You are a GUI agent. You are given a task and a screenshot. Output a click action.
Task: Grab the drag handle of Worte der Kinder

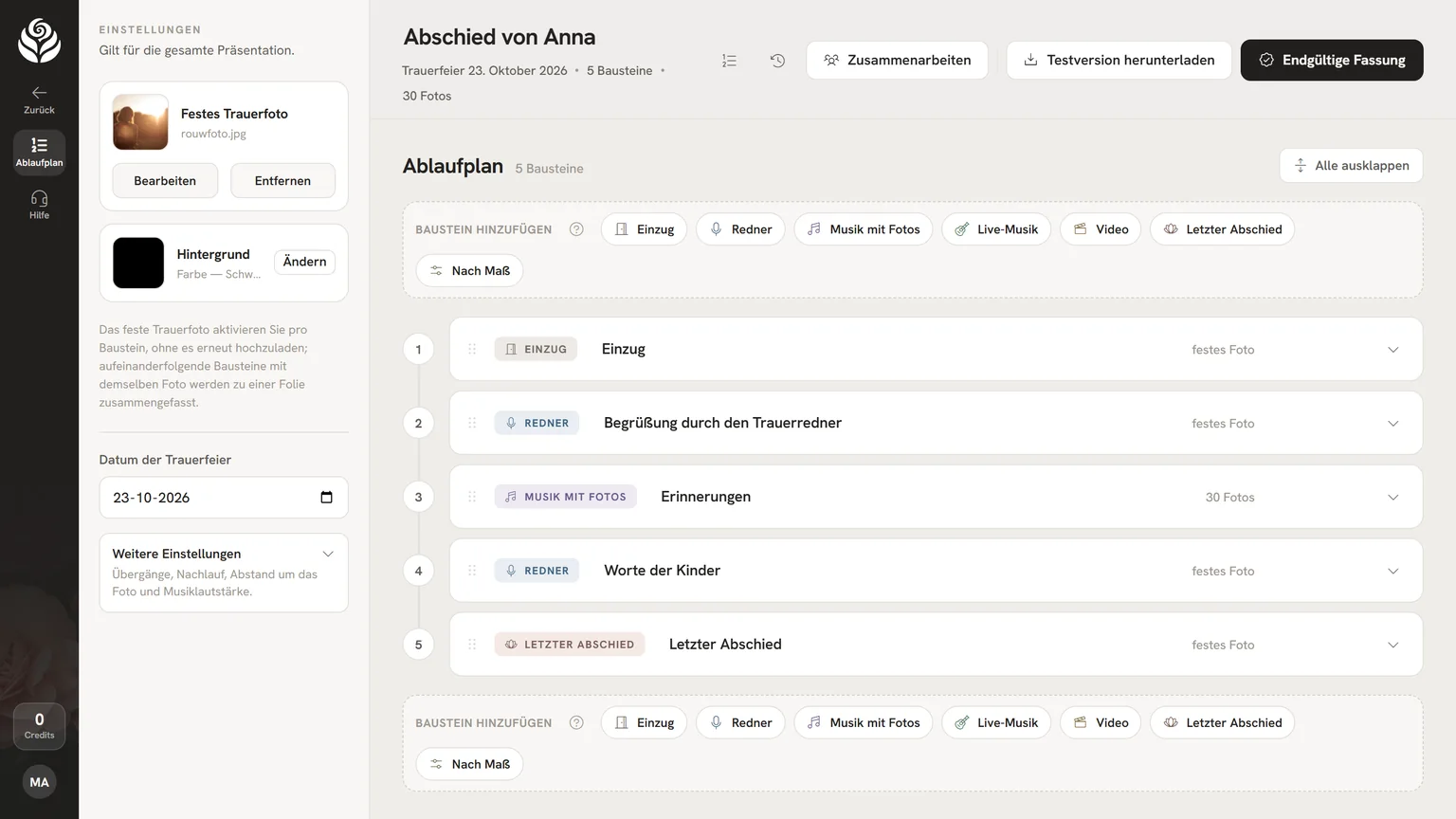472,571
